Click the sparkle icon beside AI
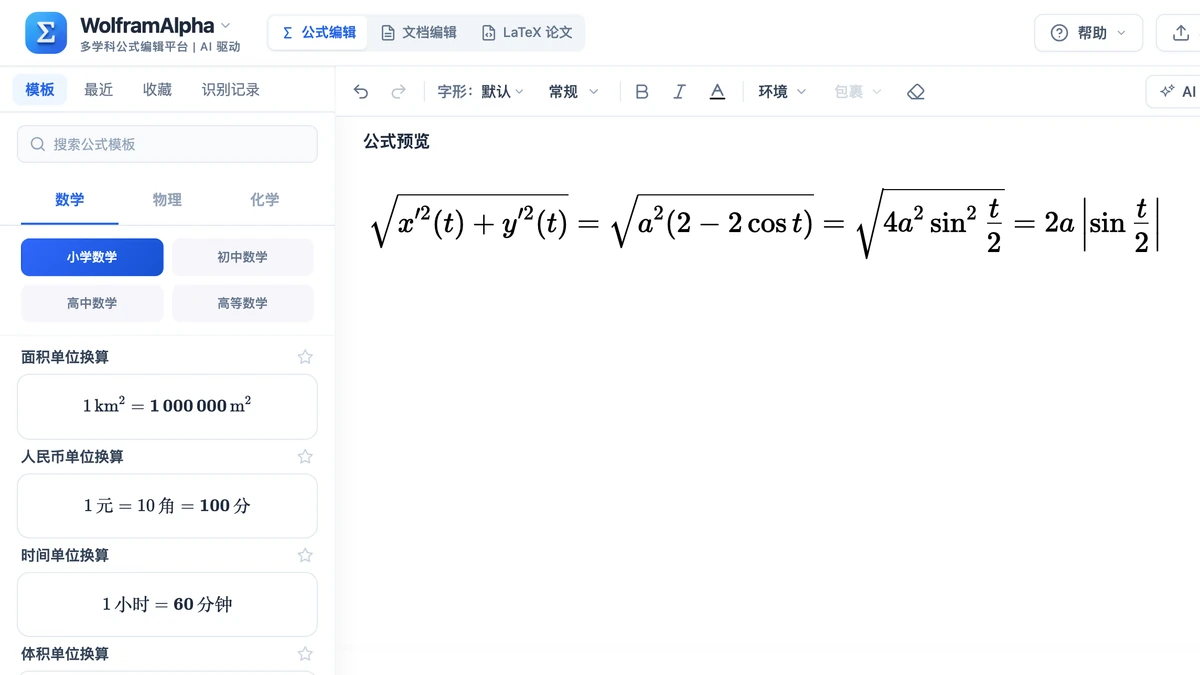Screen dimensions: 1200x675 click(x=1166, y=91)
